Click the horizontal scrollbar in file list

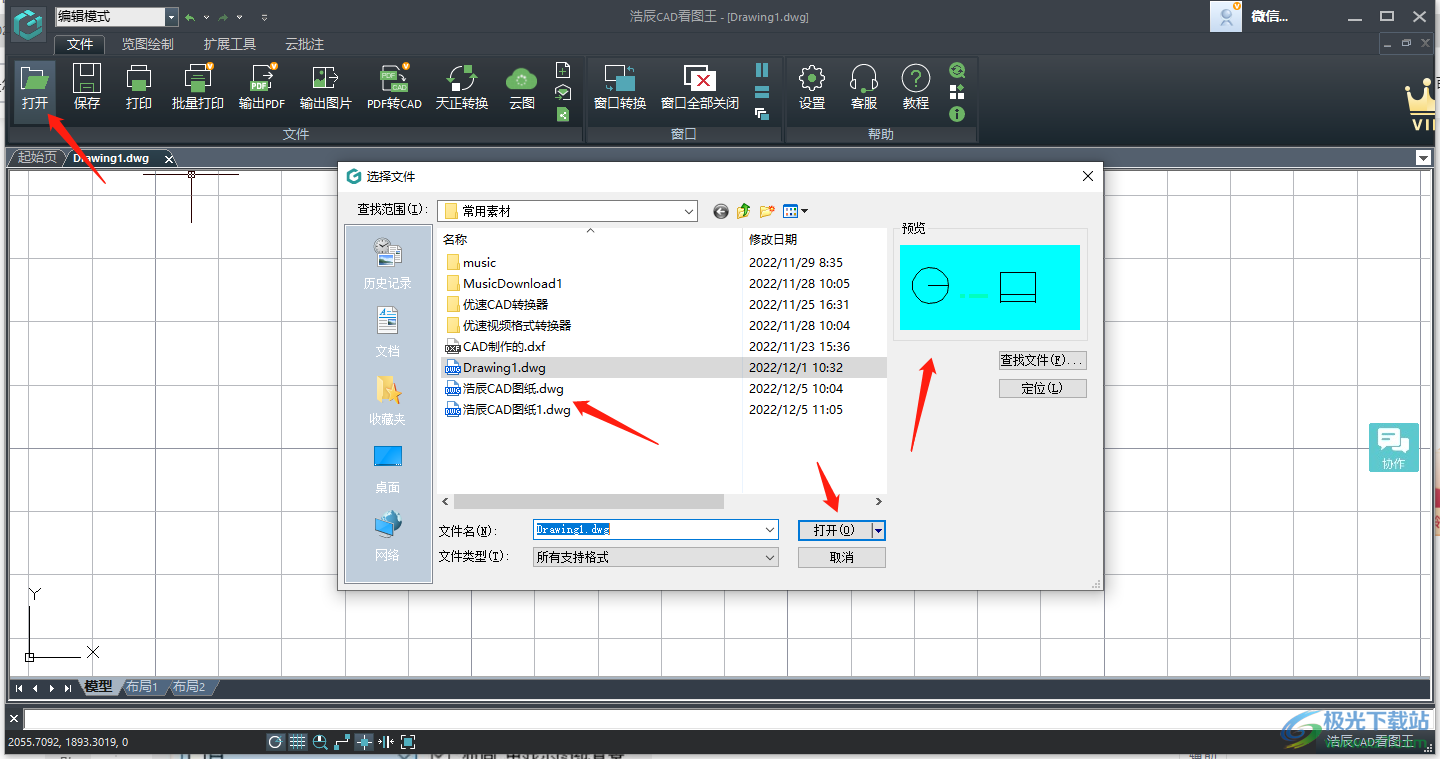tap(588, 501)
